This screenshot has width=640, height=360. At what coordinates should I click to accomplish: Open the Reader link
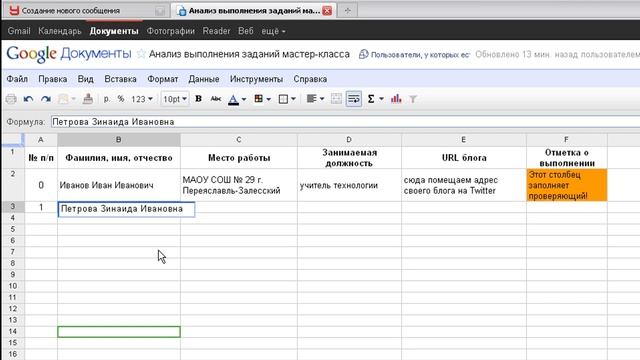(x=216, y=31)
